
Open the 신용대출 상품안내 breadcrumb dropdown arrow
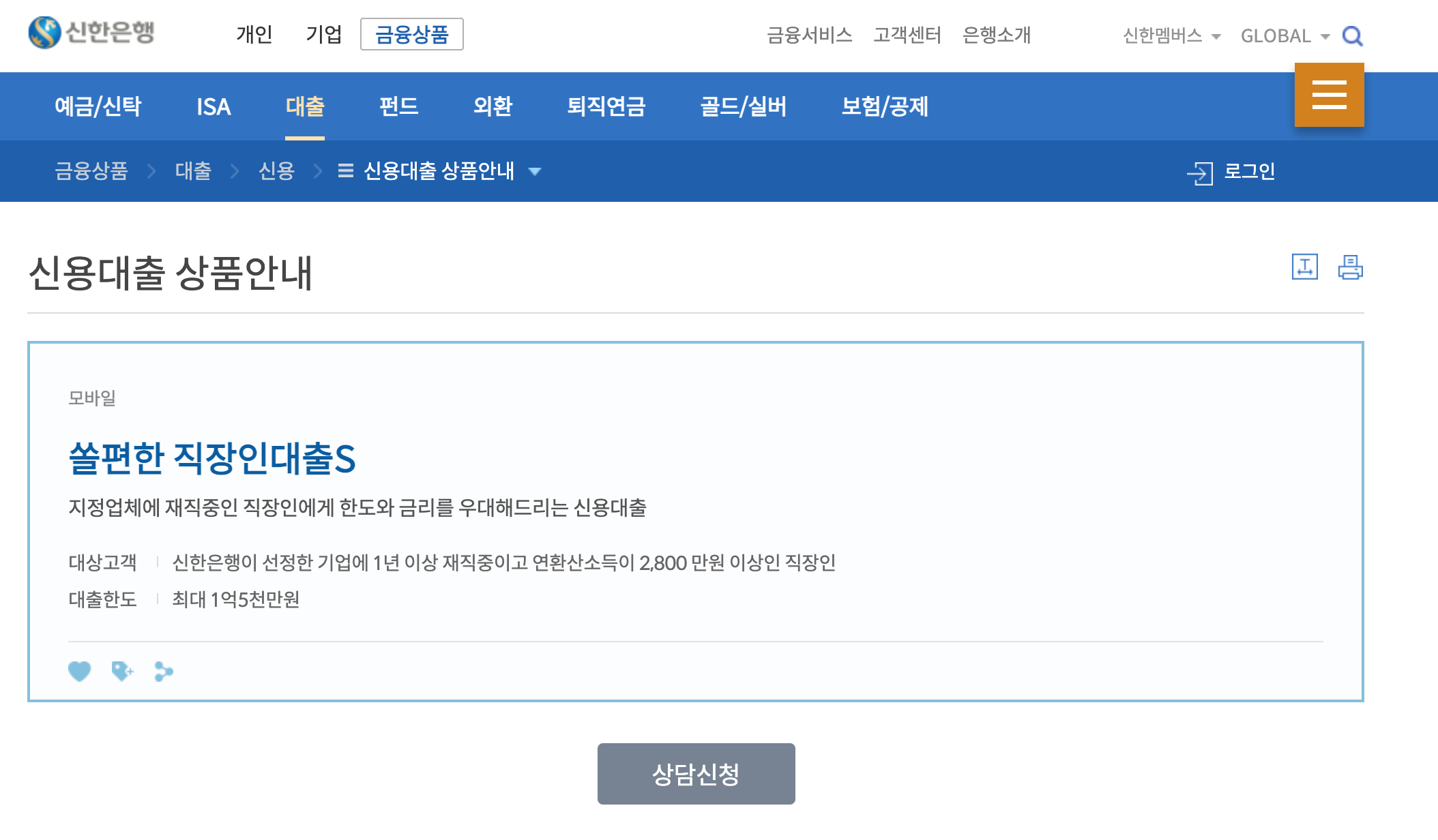(535, 171)
